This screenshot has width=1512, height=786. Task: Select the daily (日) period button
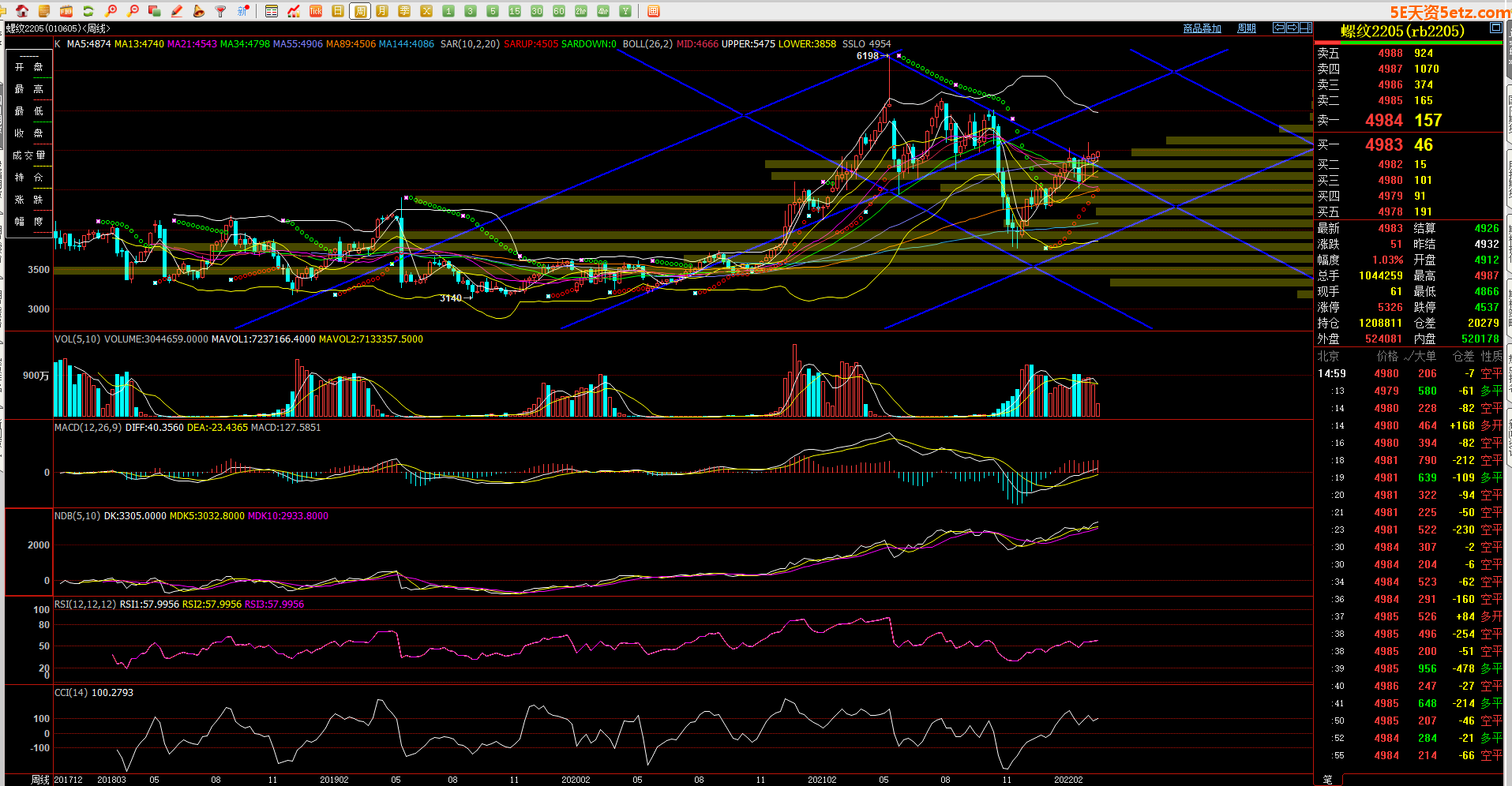338,11
